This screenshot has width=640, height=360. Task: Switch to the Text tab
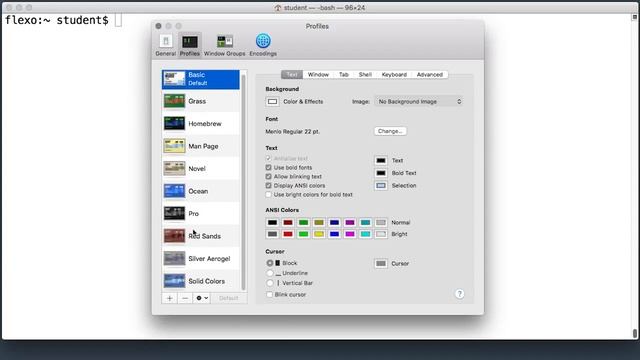[x=292, y=75]
